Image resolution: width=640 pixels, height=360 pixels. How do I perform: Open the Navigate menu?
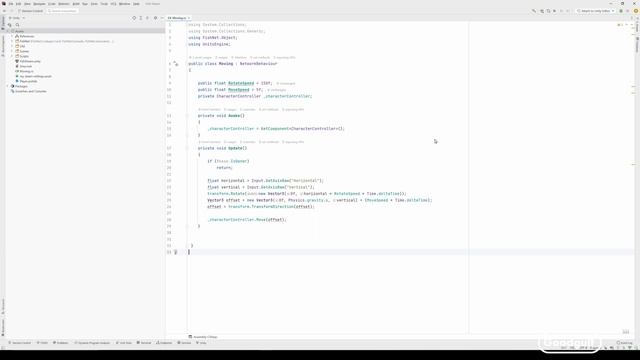pos(39,4)
